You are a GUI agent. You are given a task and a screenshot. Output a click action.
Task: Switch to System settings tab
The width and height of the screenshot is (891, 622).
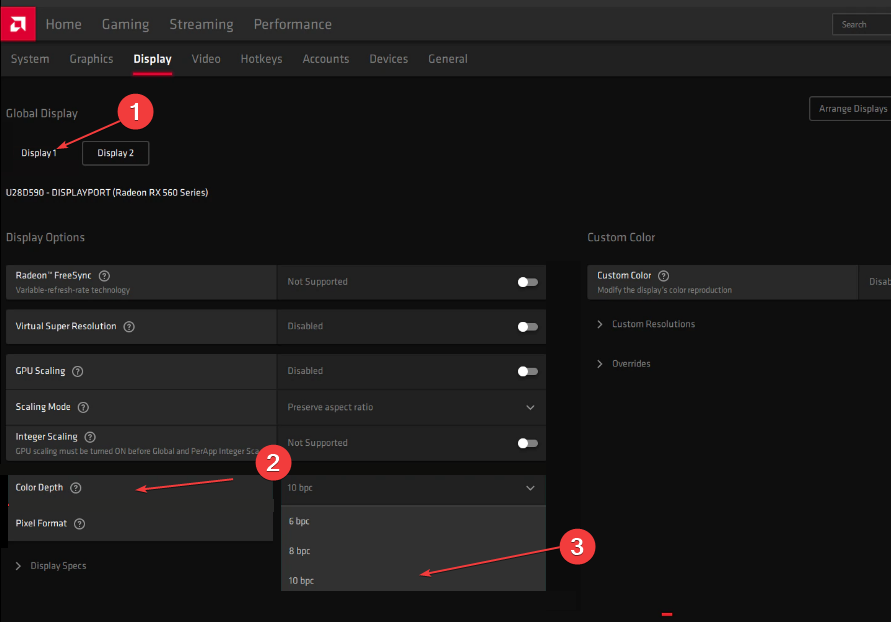coord(30,59)
